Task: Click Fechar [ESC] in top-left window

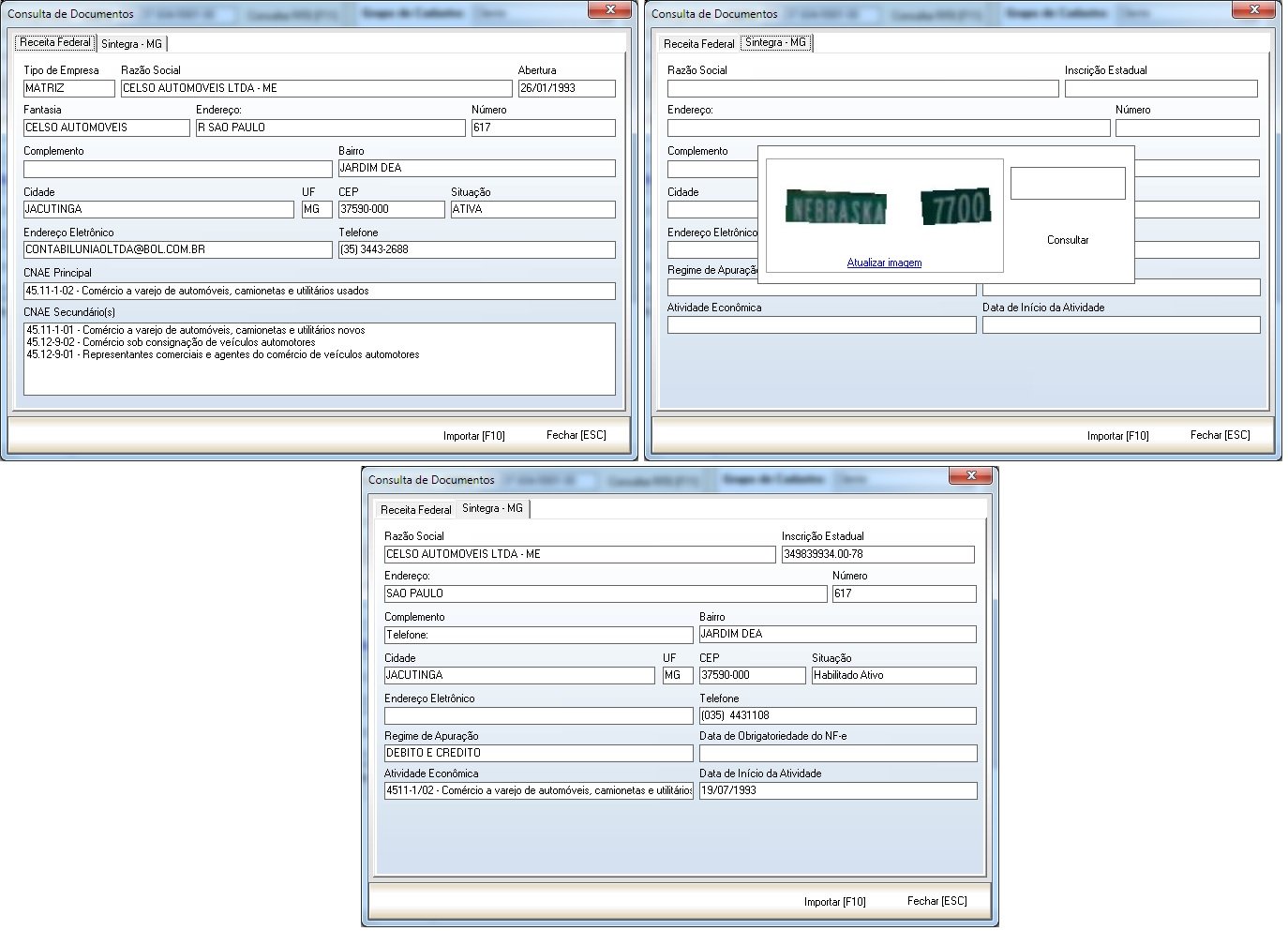Action: tap(577, 435)
